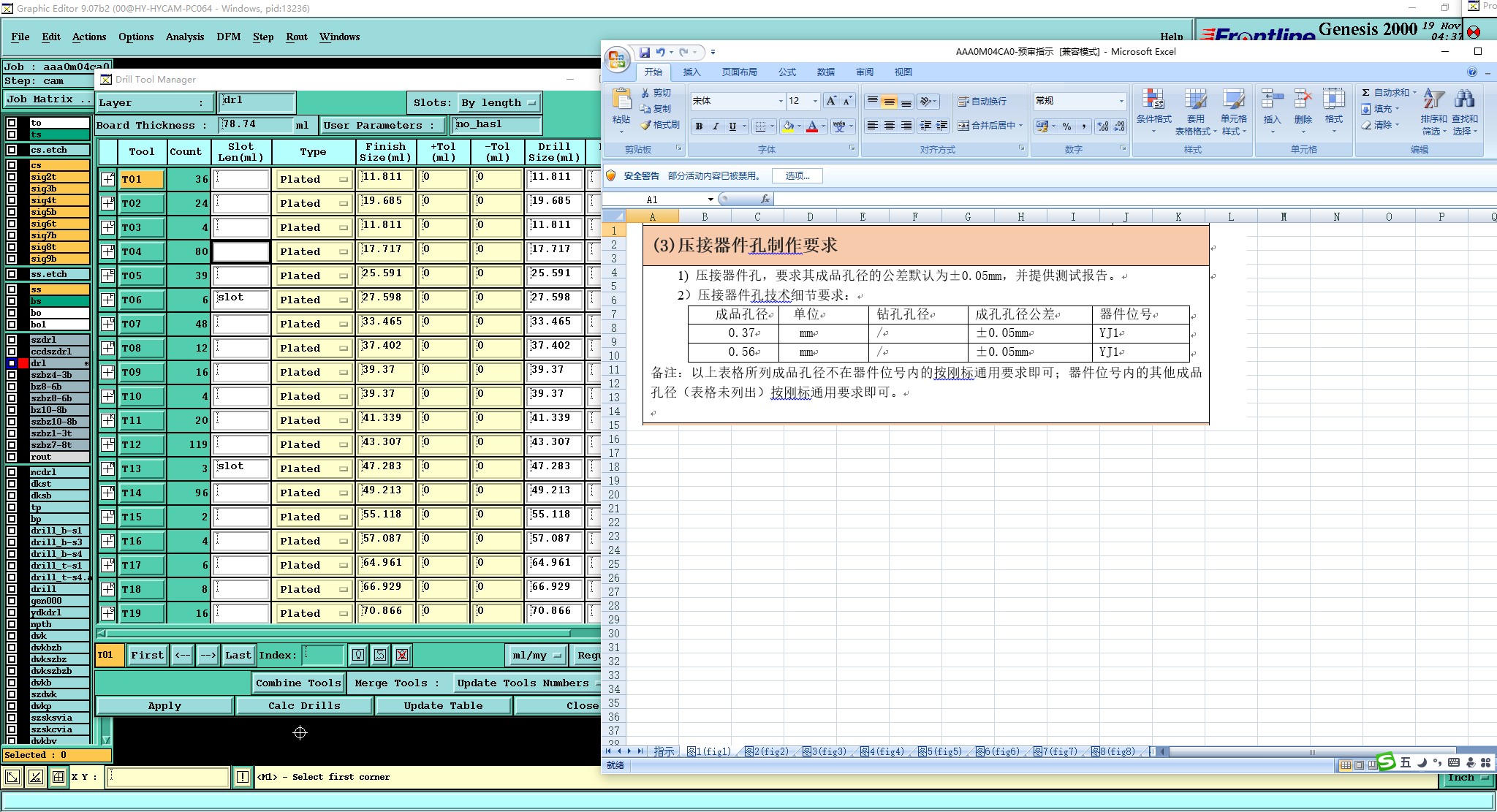
Task: Open the T06 Plated type dropdown
Action: (314, 300)
